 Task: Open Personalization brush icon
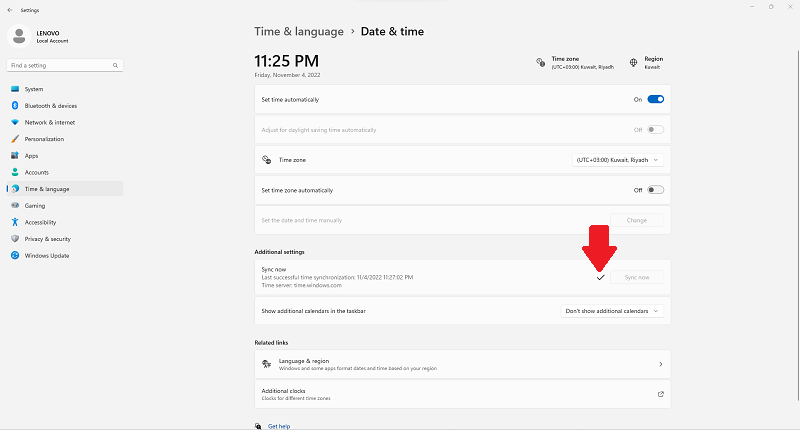15,139
